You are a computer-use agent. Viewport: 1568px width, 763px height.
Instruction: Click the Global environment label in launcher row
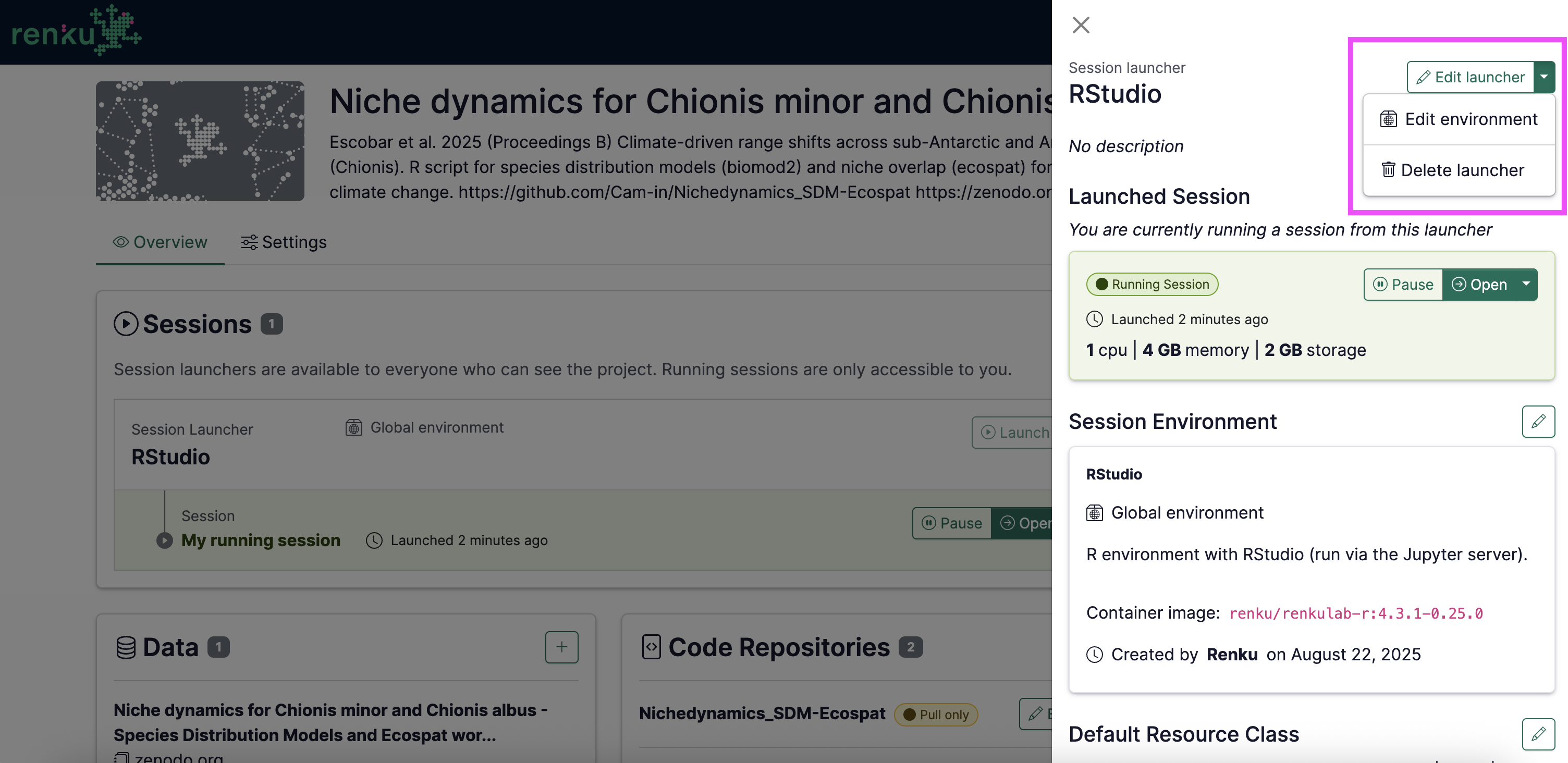tap(437, 428)
